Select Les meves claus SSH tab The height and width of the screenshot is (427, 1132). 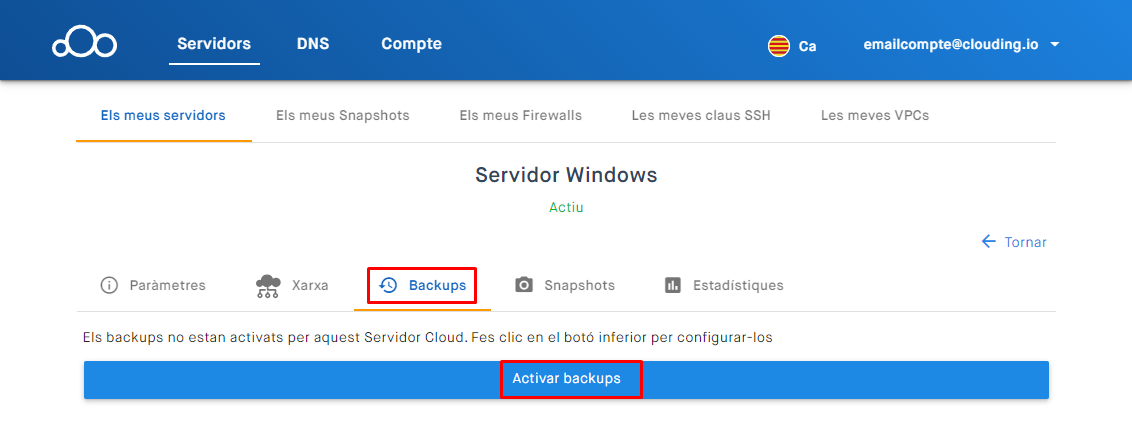(701, 115)
